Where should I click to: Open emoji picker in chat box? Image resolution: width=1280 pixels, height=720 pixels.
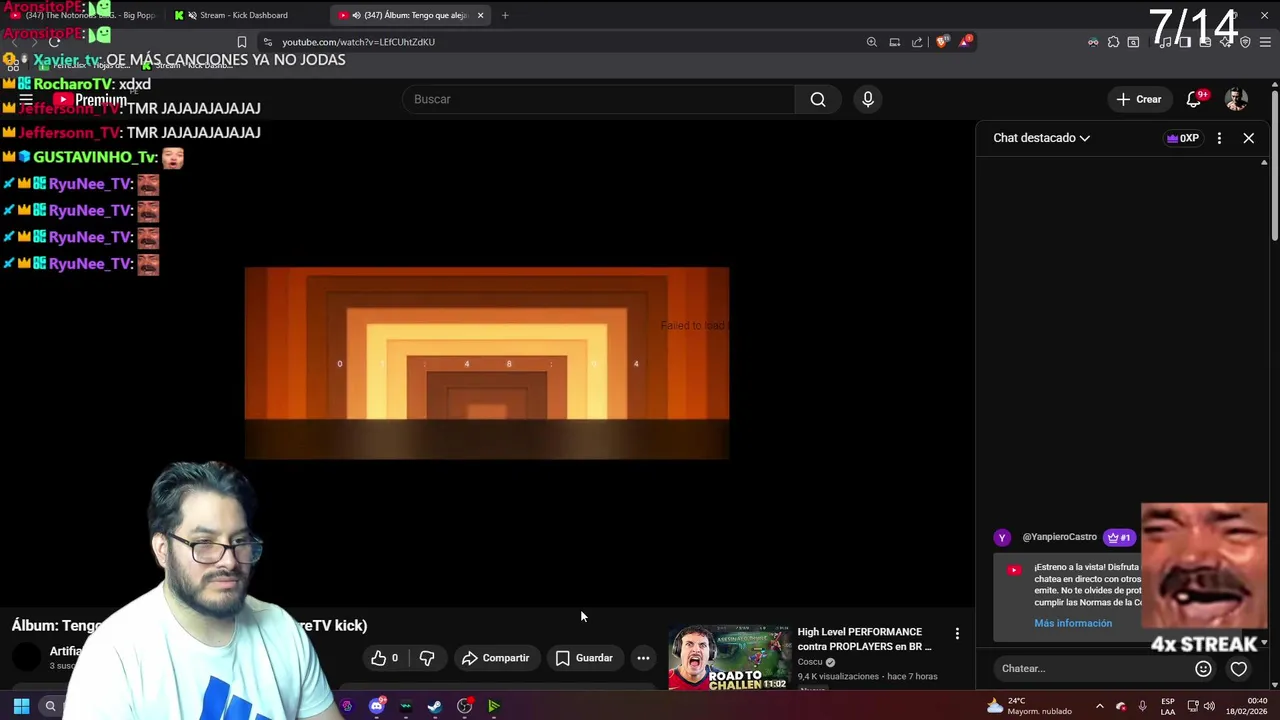tap(1203, 669)
